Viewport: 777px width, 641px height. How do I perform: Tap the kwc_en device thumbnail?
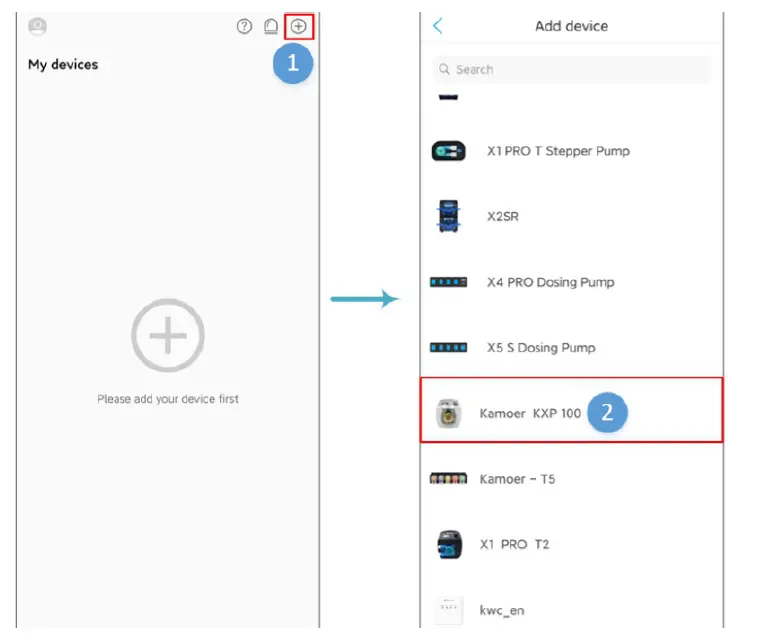(449, 610)
